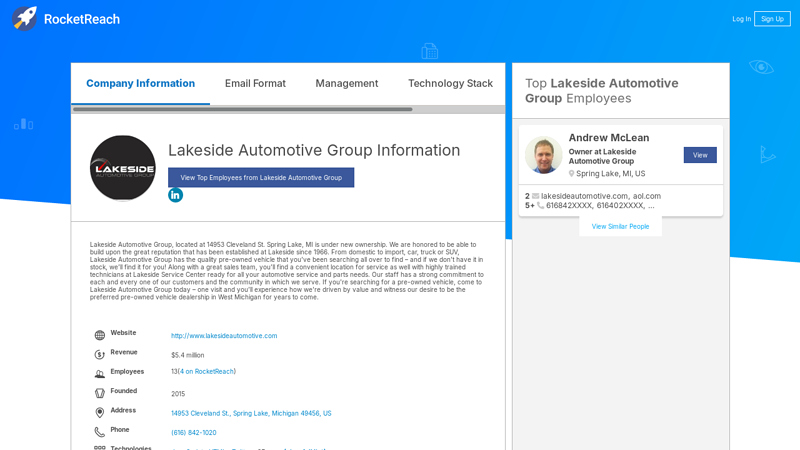Open the Lakeside Automotive Group LinkedIn icon
The image size is (800, 450).
tap(176, 195)
